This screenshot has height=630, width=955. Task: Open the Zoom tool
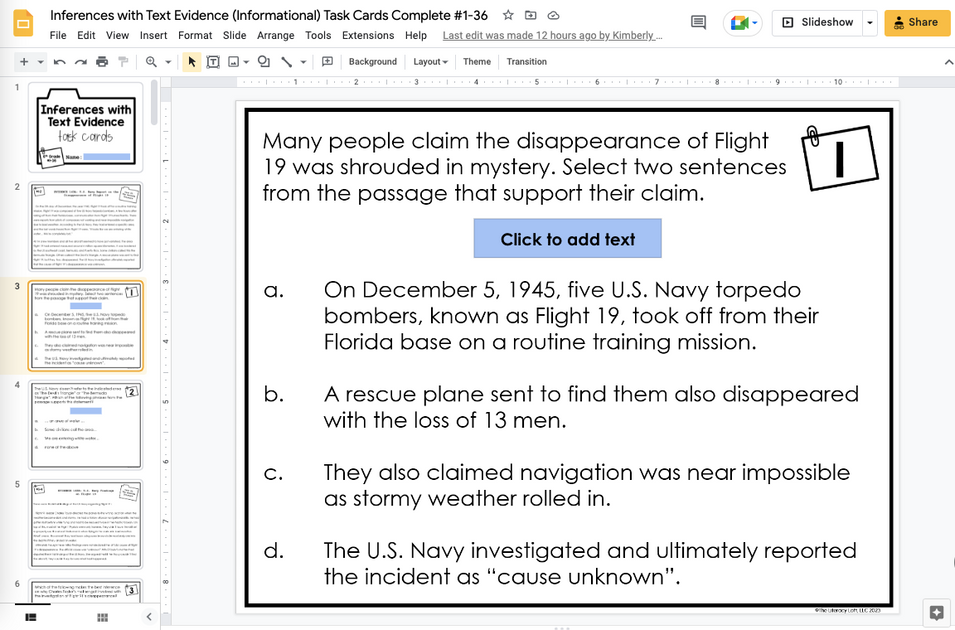click(151, 62)
